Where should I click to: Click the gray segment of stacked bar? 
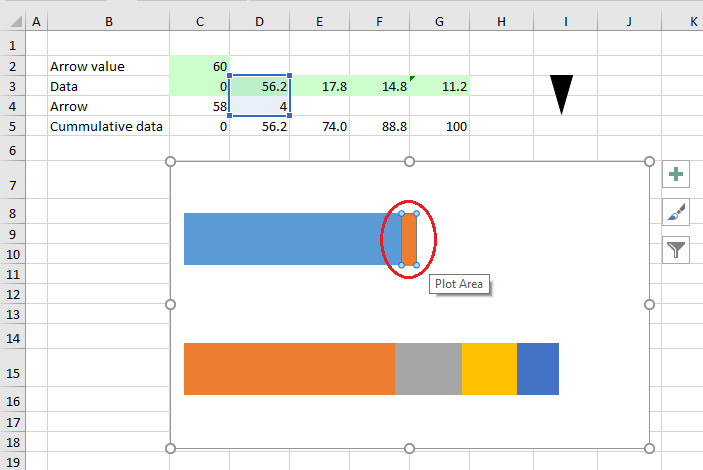tap(428, 368)
